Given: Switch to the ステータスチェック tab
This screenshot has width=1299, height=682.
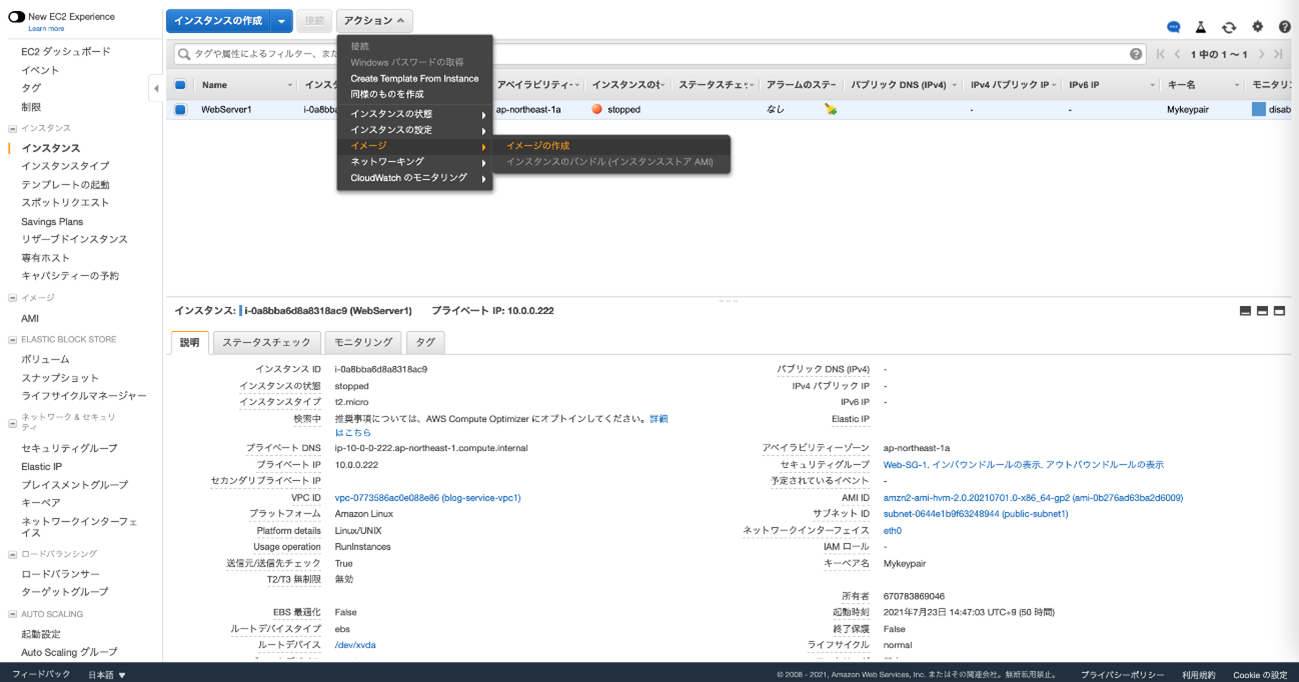Looking at the screenshot, I should point(266,342).
